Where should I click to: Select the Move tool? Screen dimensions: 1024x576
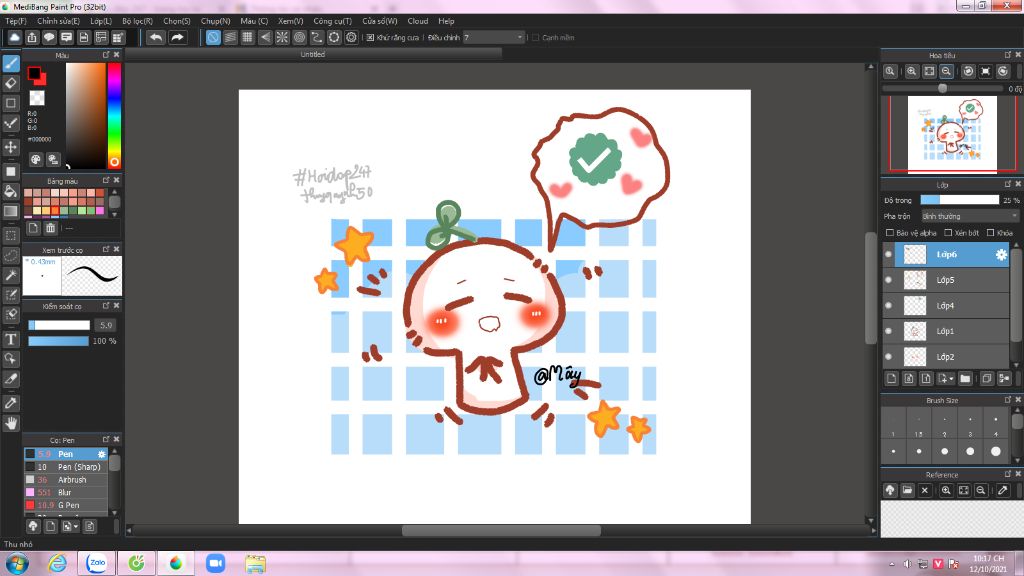pos(11,147)
